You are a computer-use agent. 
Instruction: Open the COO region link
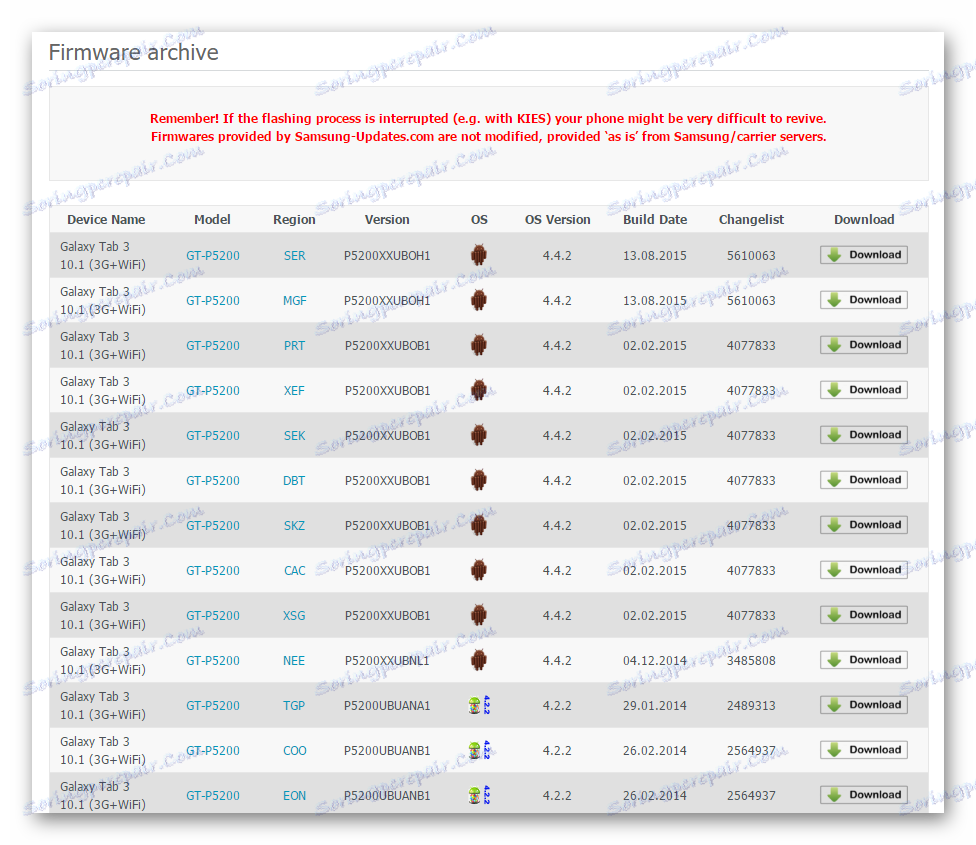pyautogui.click(x=294, y=750)
